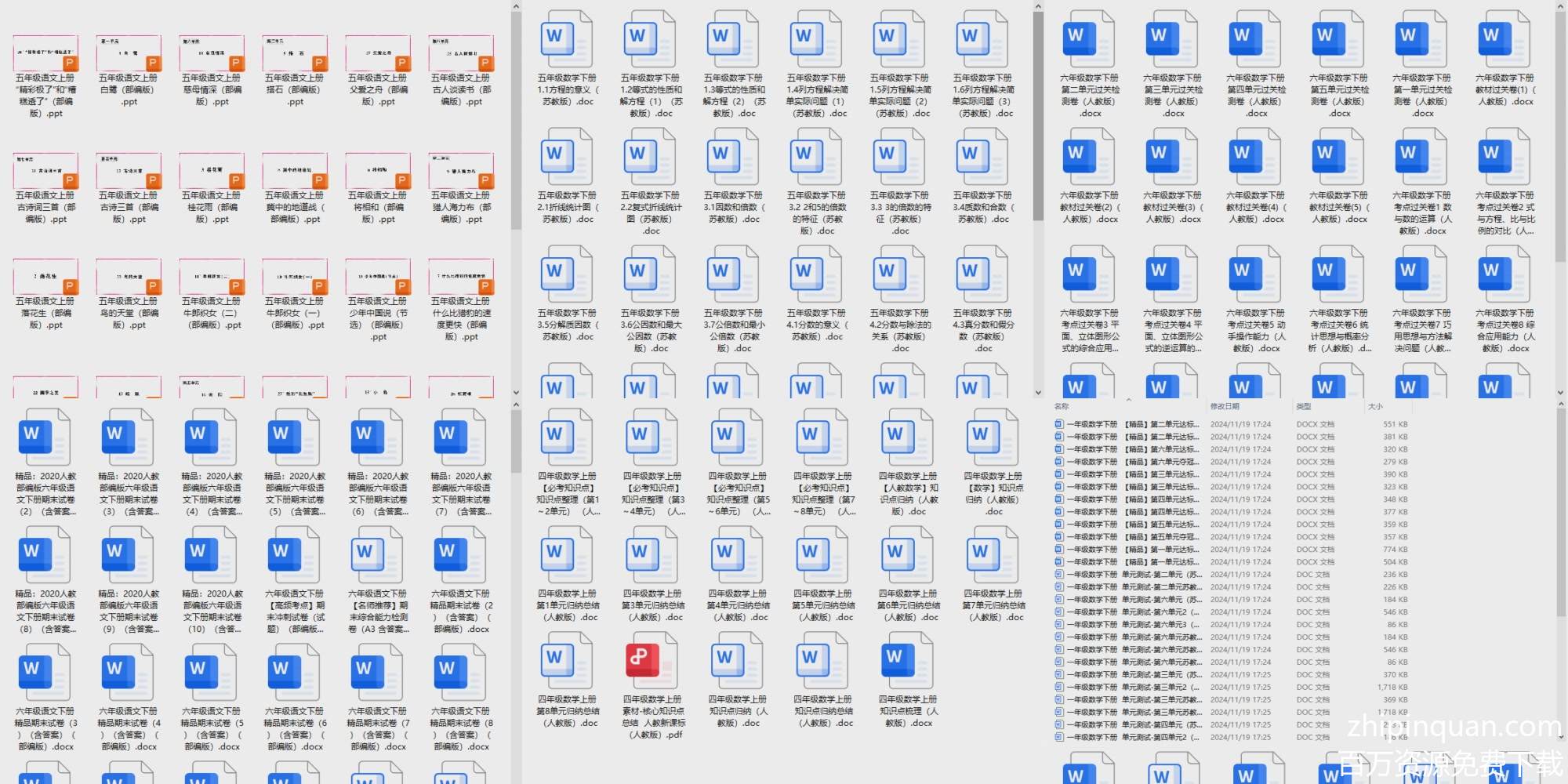
Task: Open the 六年级数学下册 第一单元过关检测卷 icon
Action: point(1421,39)
